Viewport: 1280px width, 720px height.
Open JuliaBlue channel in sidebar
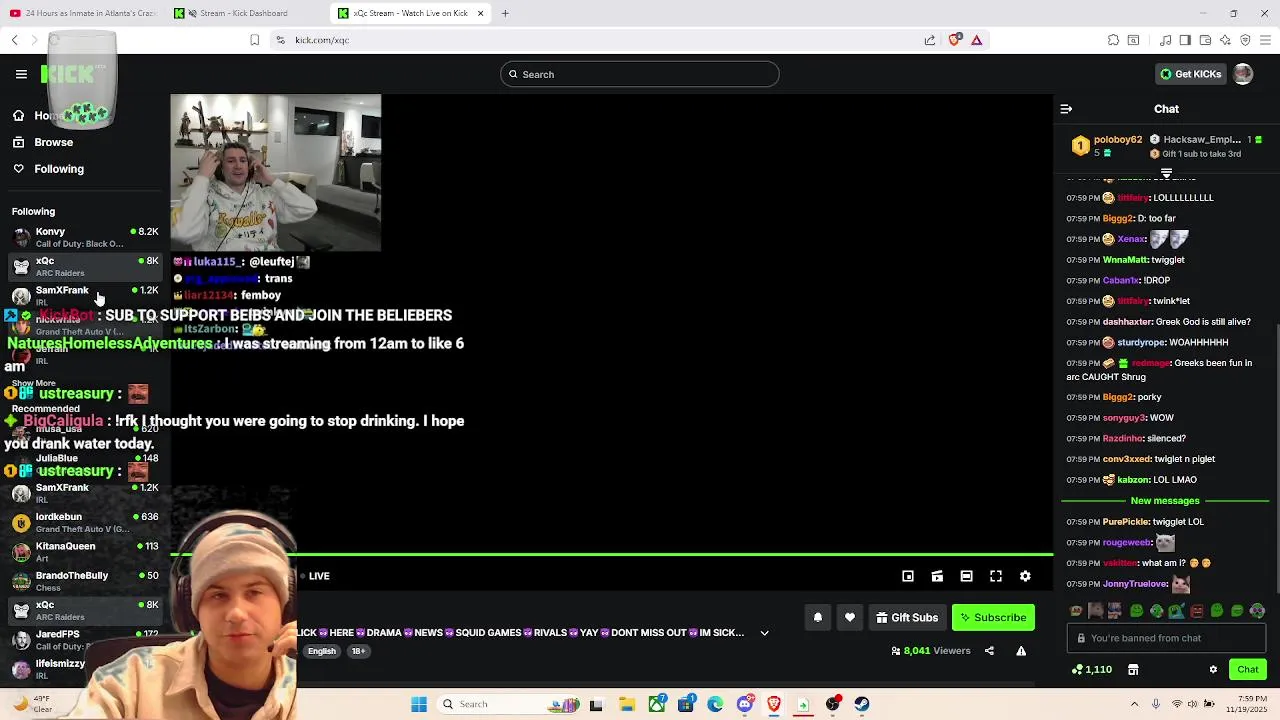pos(85,464)
